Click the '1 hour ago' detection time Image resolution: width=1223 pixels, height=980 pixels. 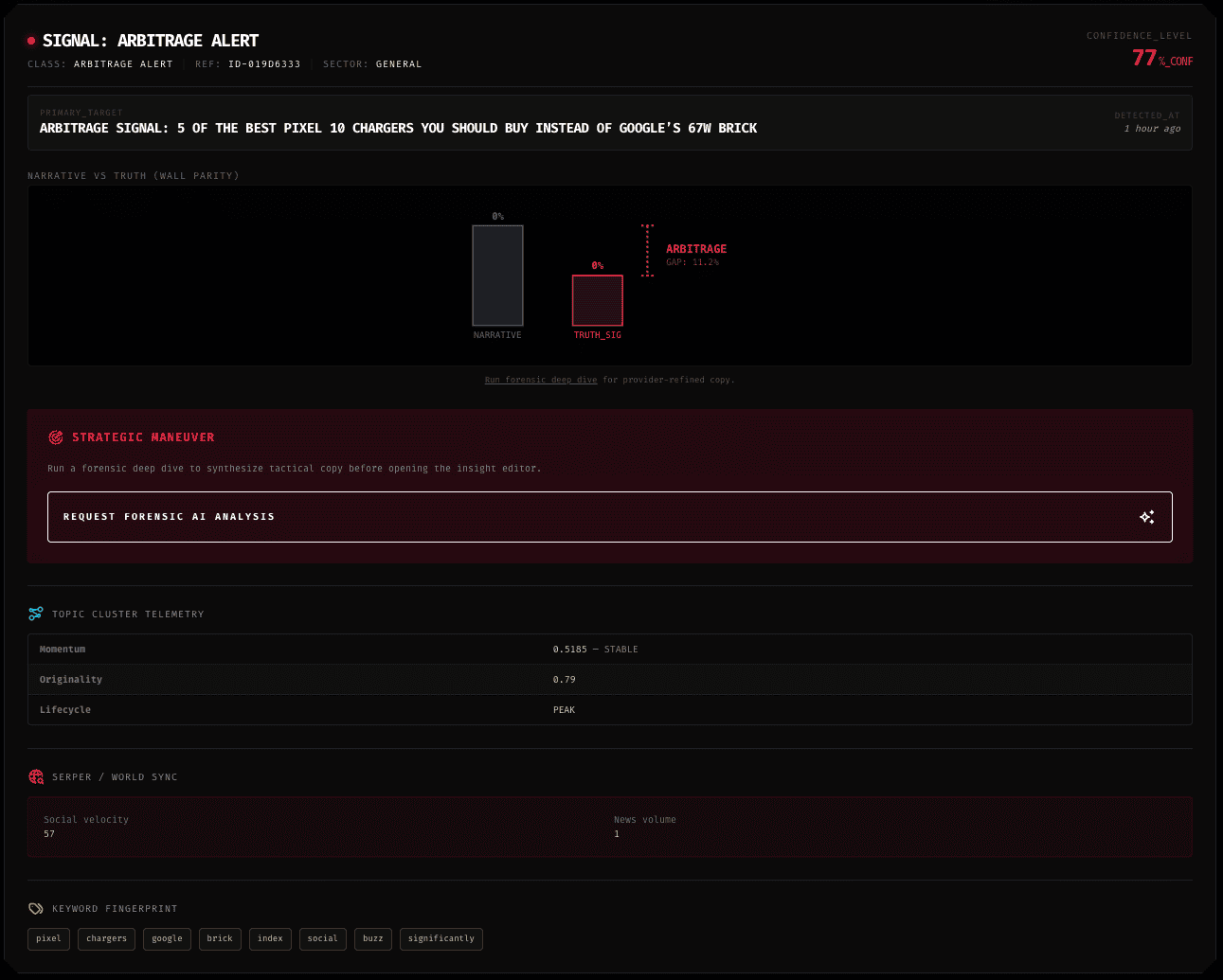(1152, 129)
